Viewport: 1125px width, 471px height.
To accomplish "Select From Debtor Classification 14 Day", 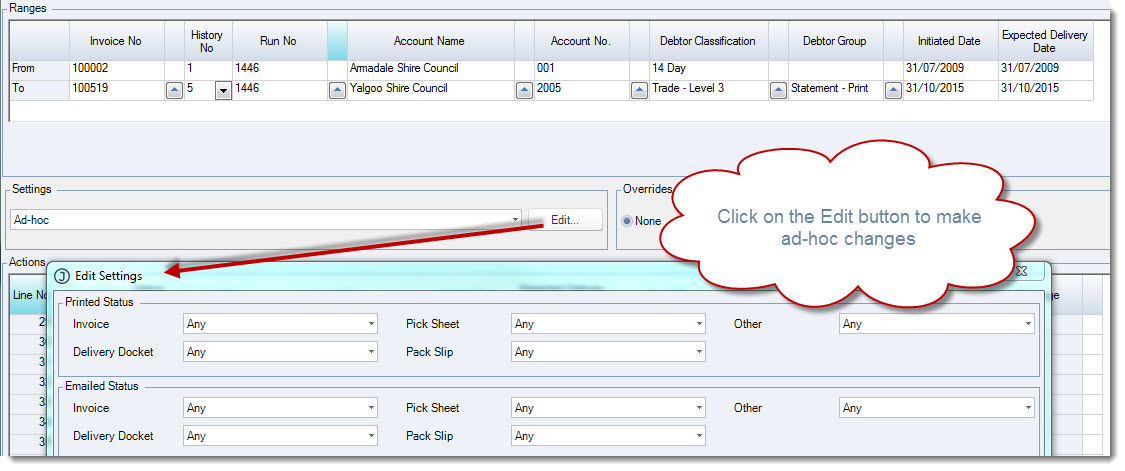I will point(707,69).
